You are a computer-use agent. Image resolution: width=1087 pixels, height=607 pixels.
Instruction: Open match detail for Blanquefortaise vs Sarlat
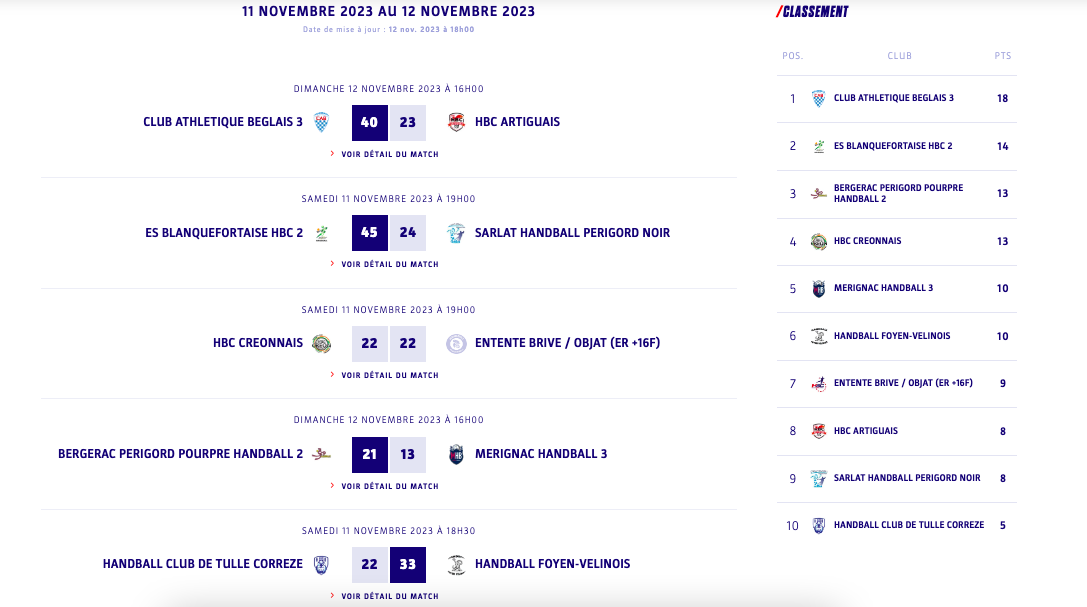coord(389,264)
